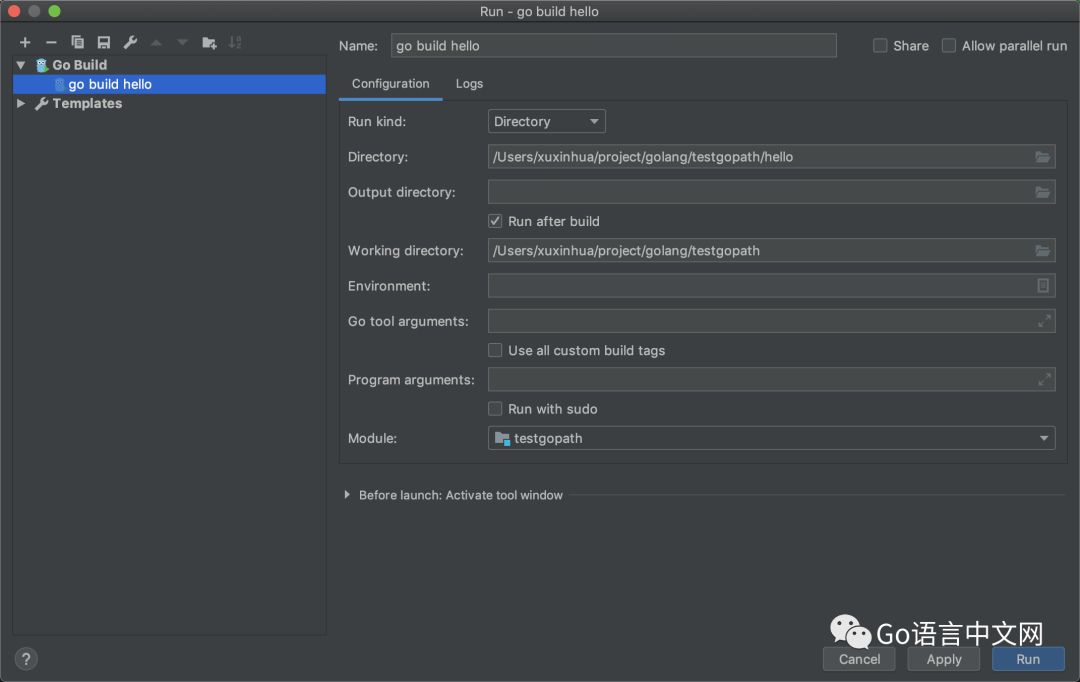Expand the Before launch section
Image resolution: width=1080 pixels, height=682 pixels.
tap(347, 495)
